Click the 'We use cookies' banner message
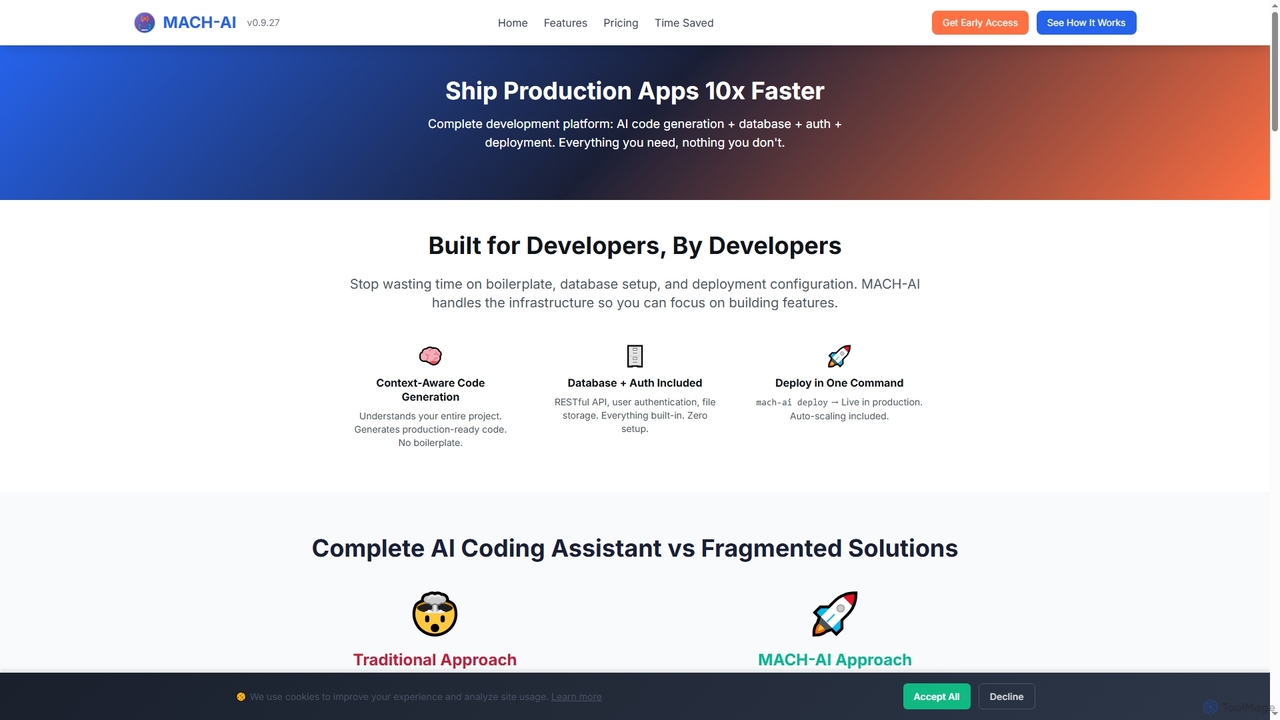This screenshot has height=720, width=1280. click(x=399, y=697)
